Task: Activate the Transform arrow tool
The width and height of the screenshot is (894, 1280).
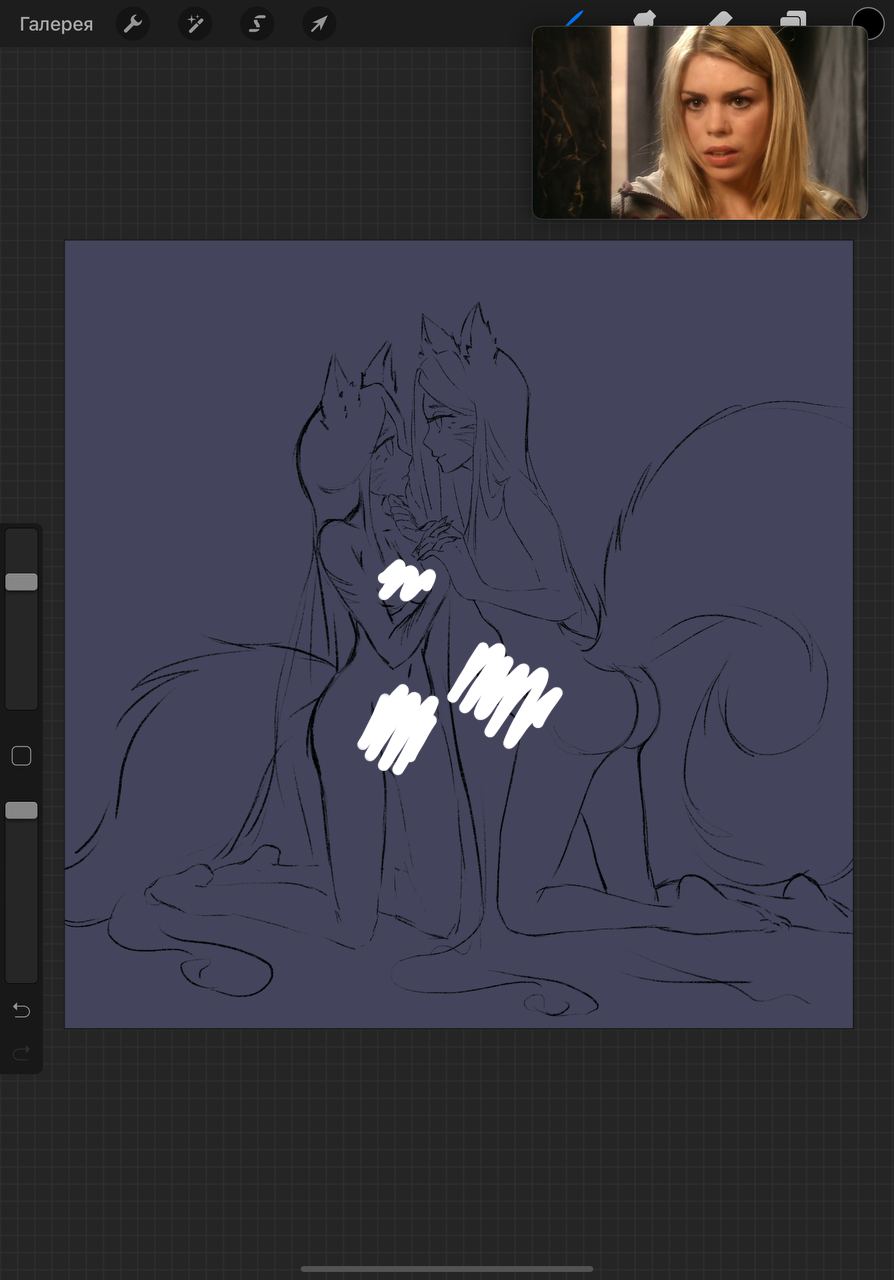Action: click(x=319, y=24)
